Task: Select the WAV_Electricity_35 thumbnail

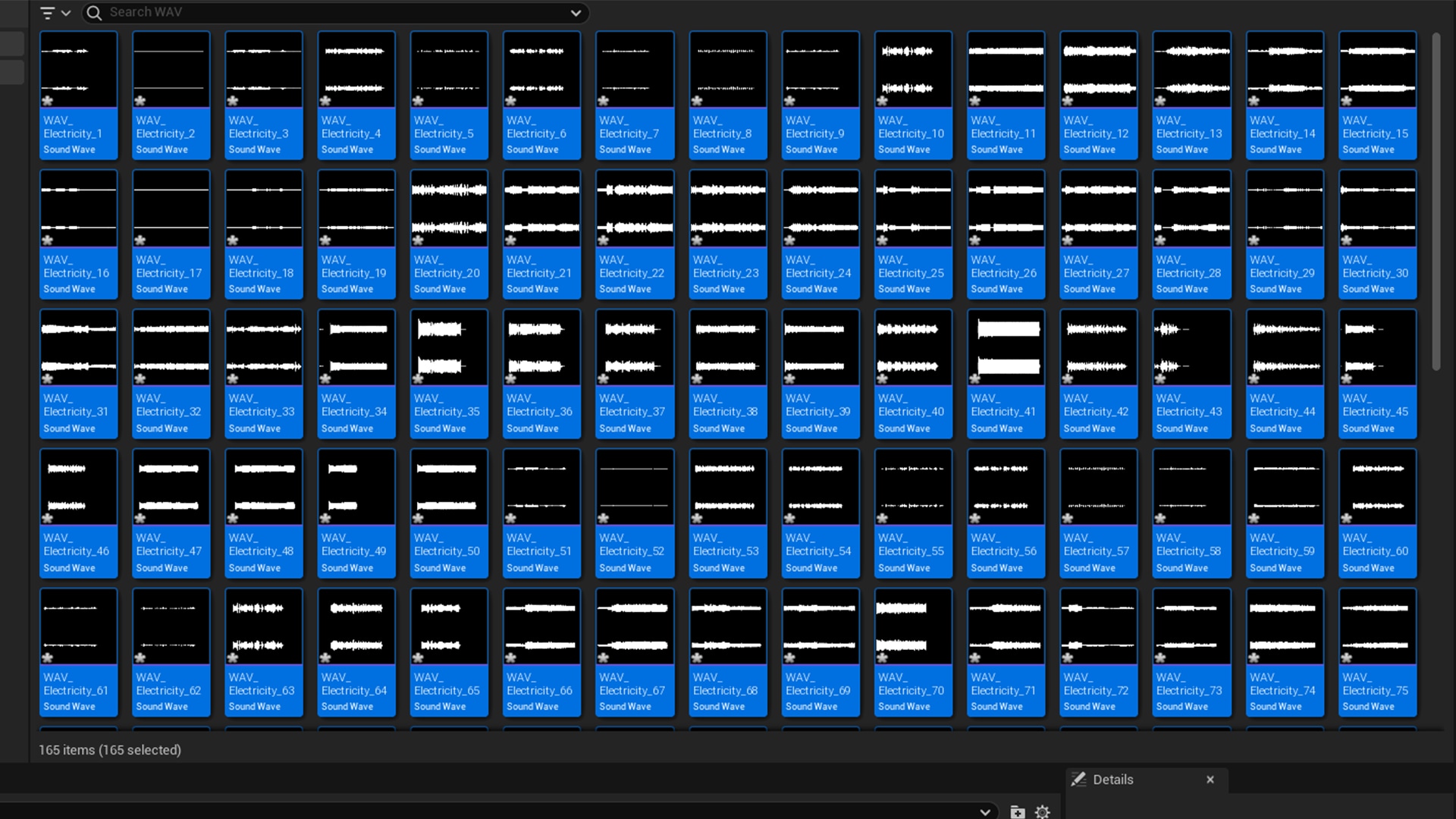Action: point(449,348)
